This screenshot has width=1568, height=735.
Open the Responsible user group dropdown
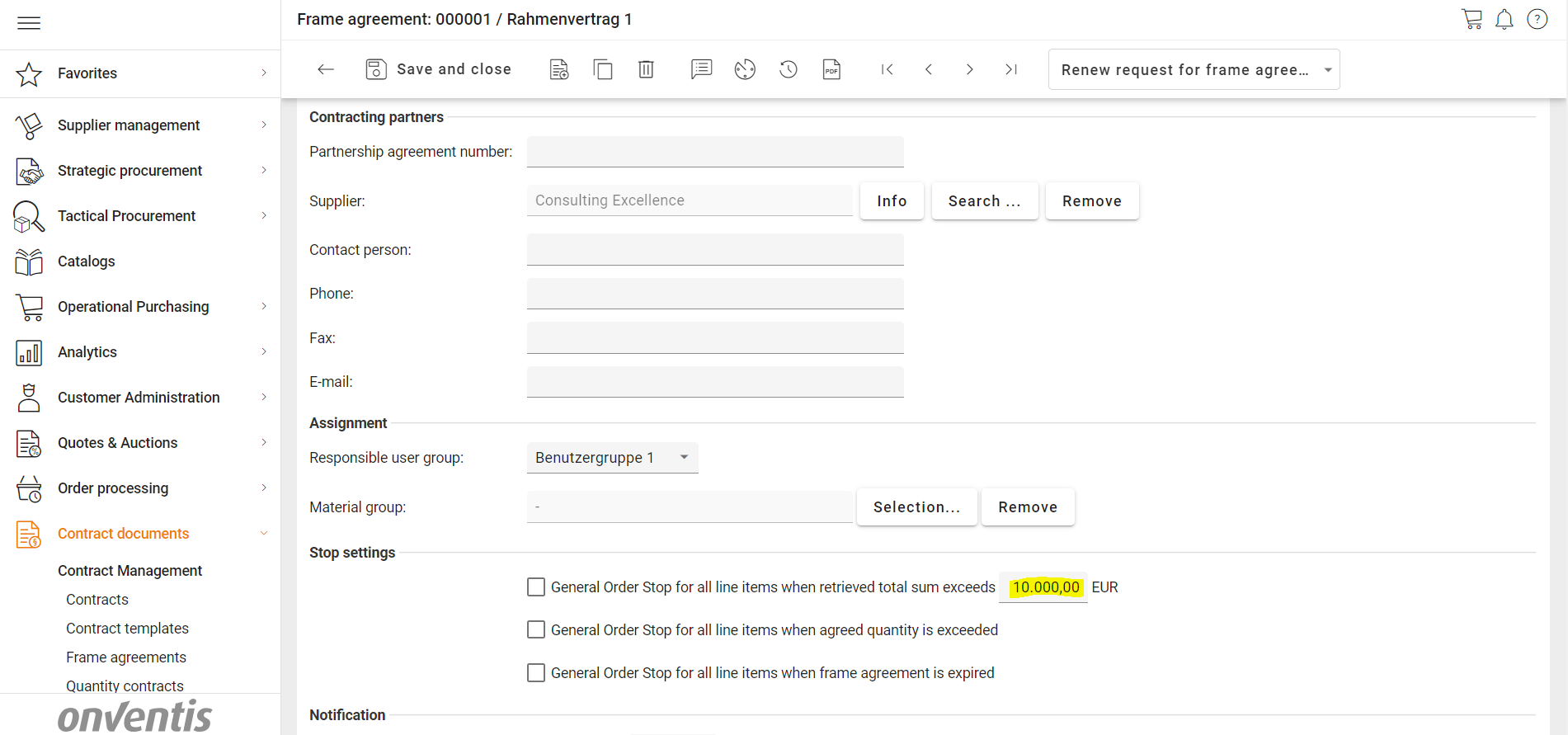click(x=612, y=458)
